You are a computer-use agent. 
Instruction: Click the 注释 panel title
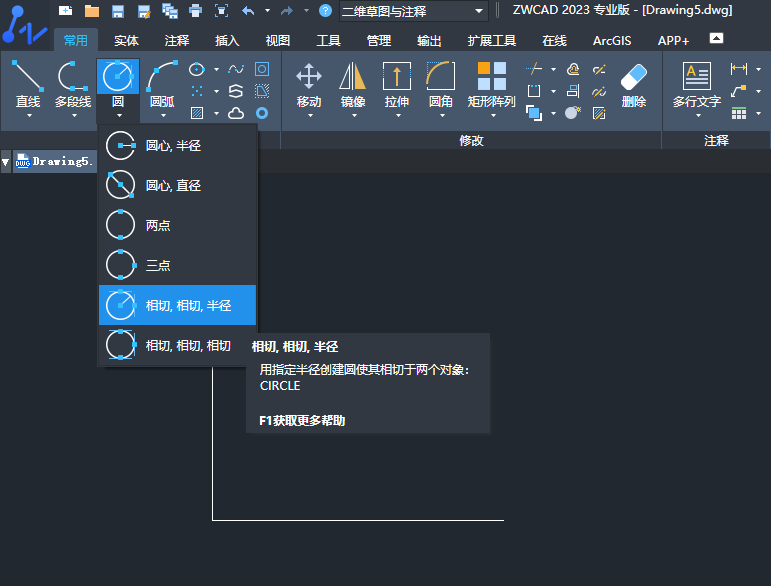click(716, 141)
